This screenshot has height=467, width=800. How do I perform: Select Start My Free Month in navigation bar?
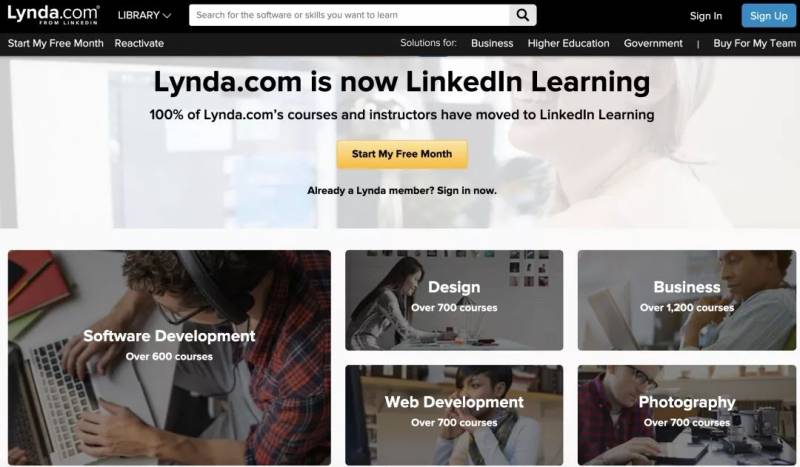click(56, 43)
